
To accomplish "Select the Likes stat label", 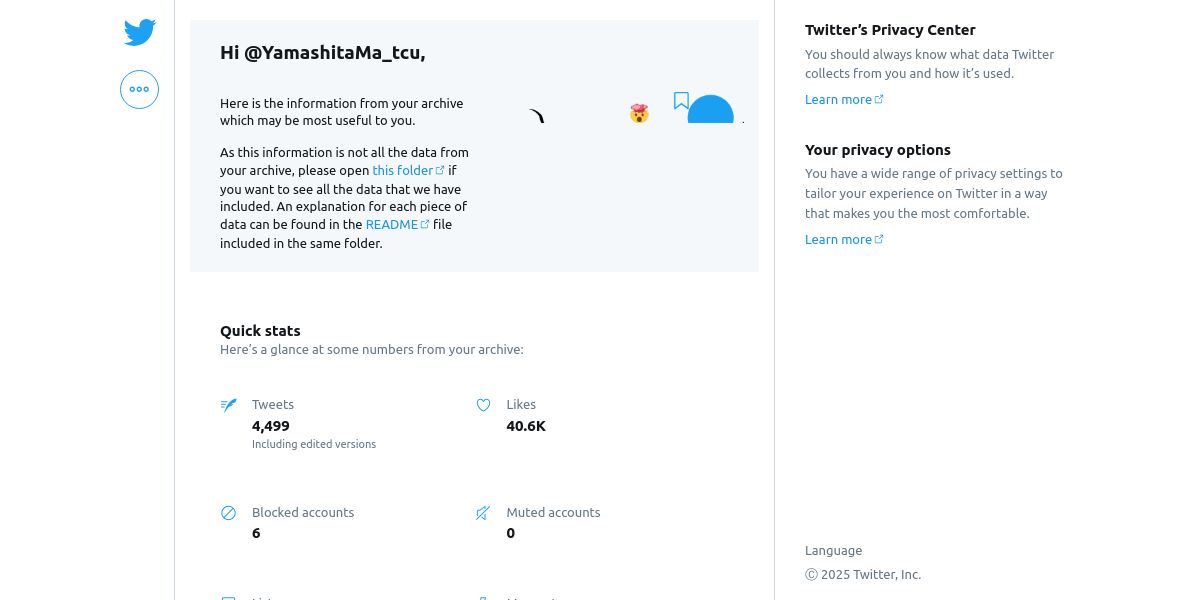I will (x=521, y=404).
